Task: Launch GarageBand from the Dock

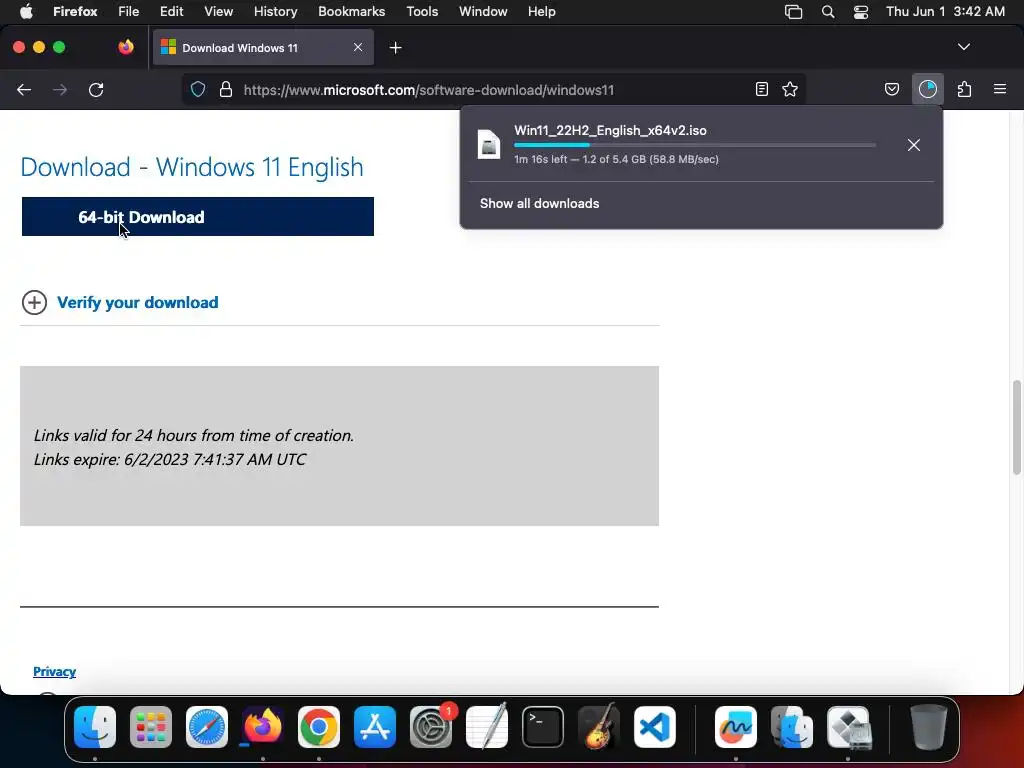Action: (599, 727)
